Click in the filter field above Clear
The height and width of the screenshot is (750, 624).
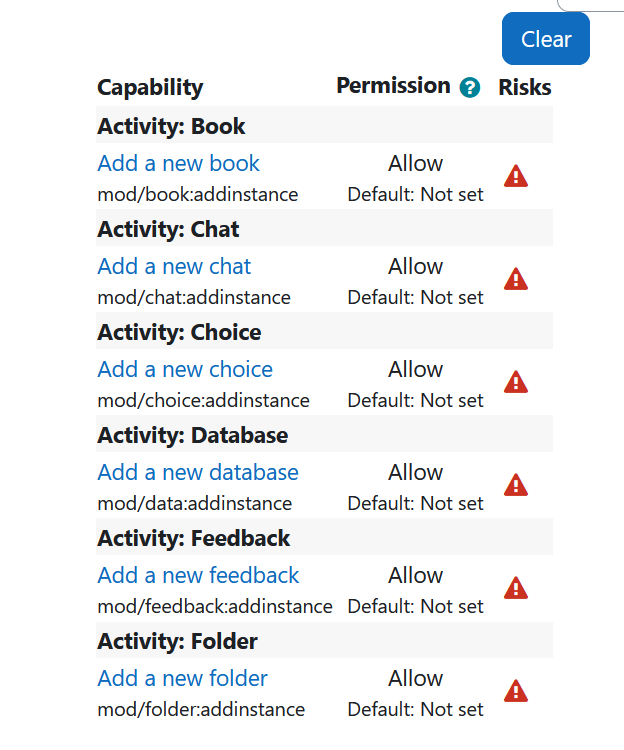point(591,5)
